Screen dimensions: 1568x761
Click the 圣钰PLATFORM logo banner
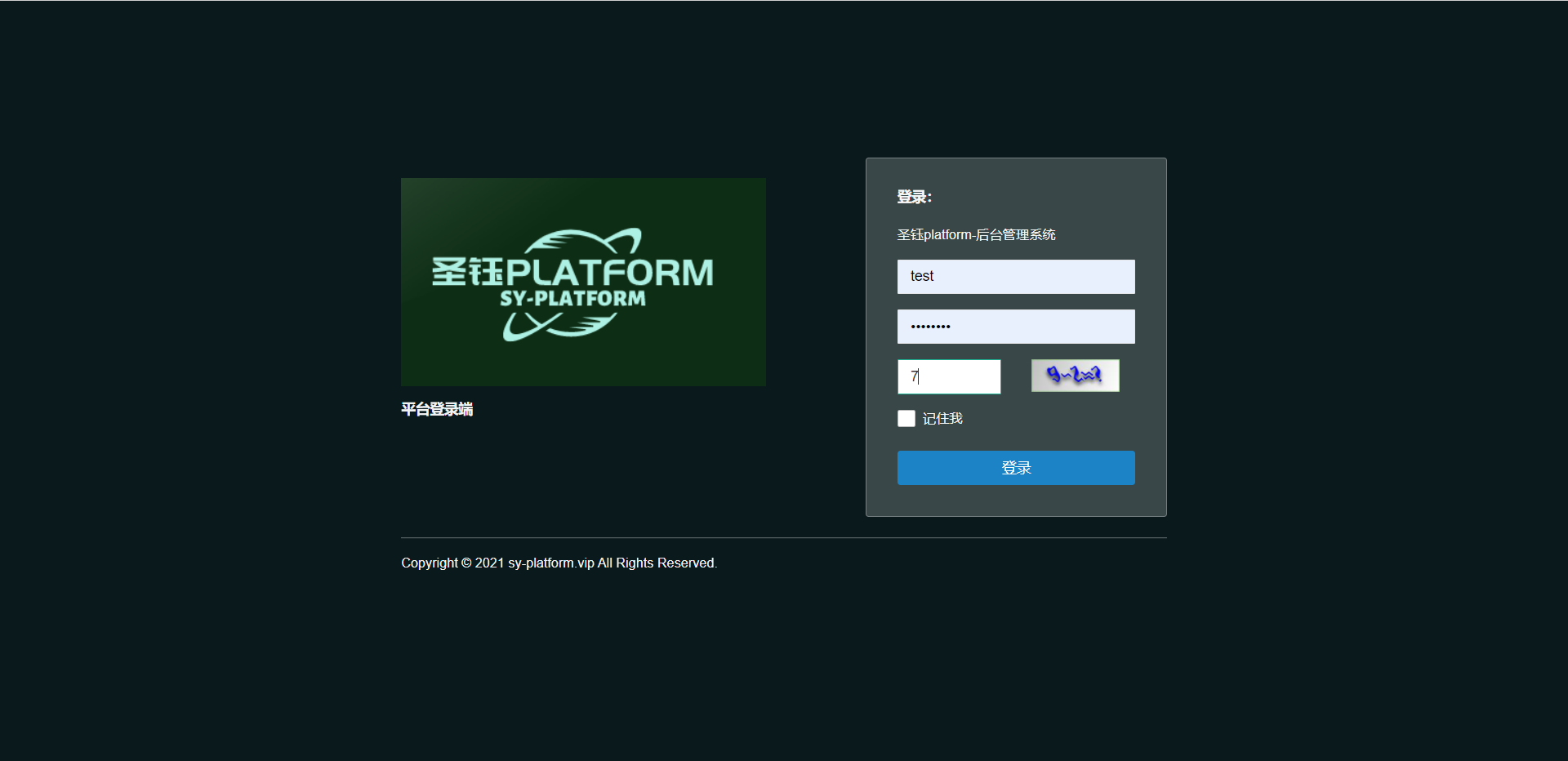click(x=583, y=282)
